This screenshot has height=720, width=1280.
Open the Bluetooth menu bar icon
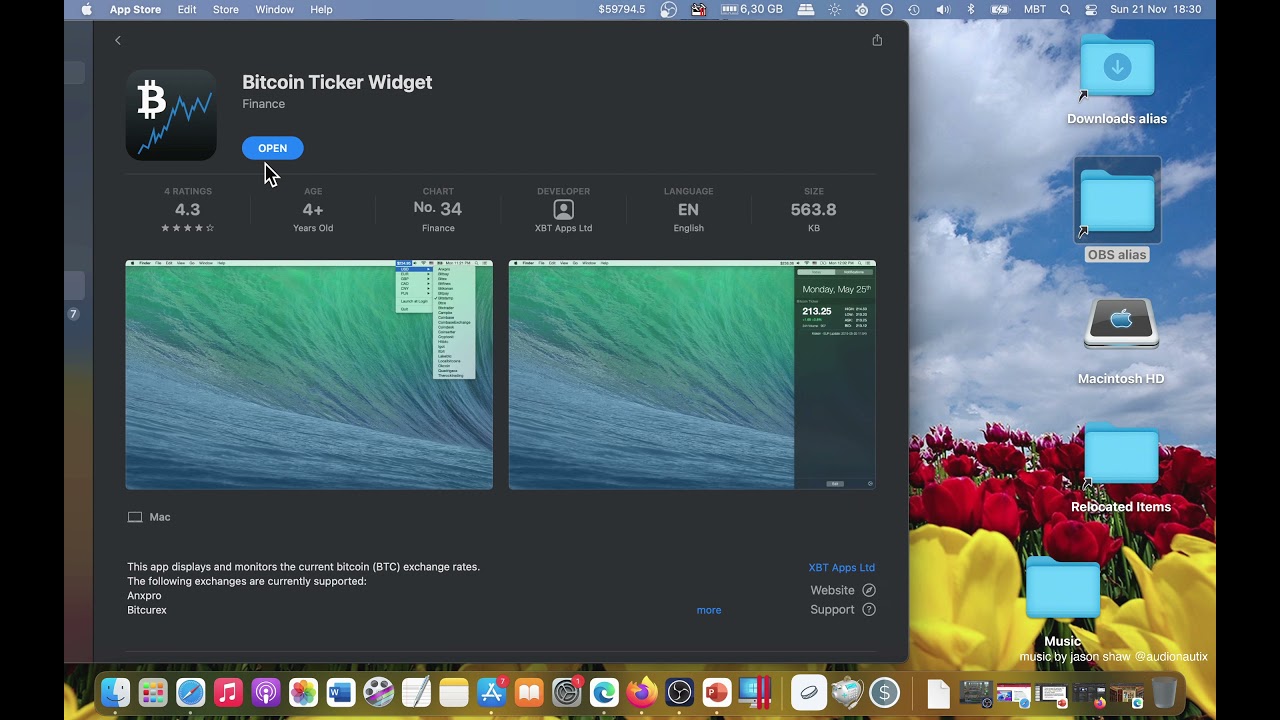tap(971, 9)
